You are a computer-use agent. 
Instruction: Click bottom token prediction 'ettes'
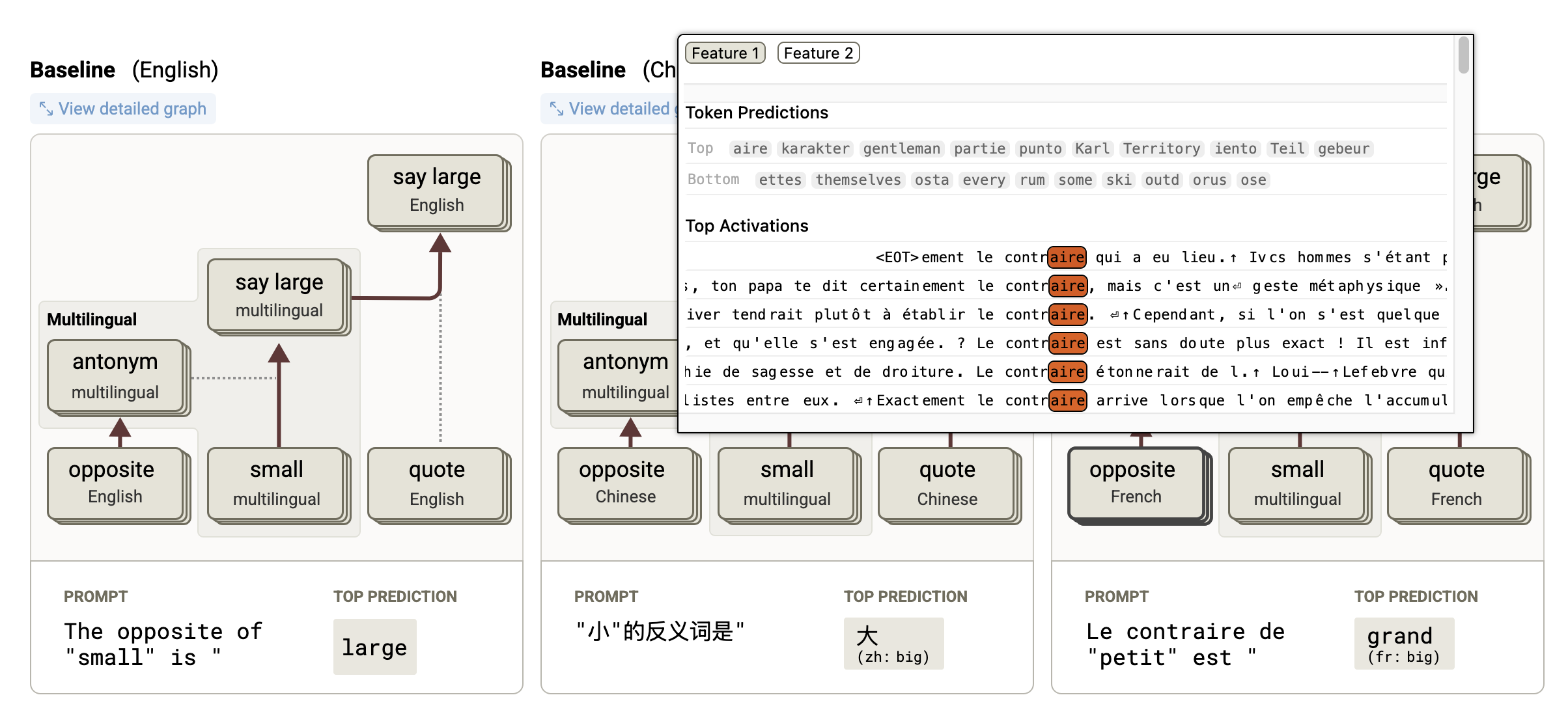780,180
